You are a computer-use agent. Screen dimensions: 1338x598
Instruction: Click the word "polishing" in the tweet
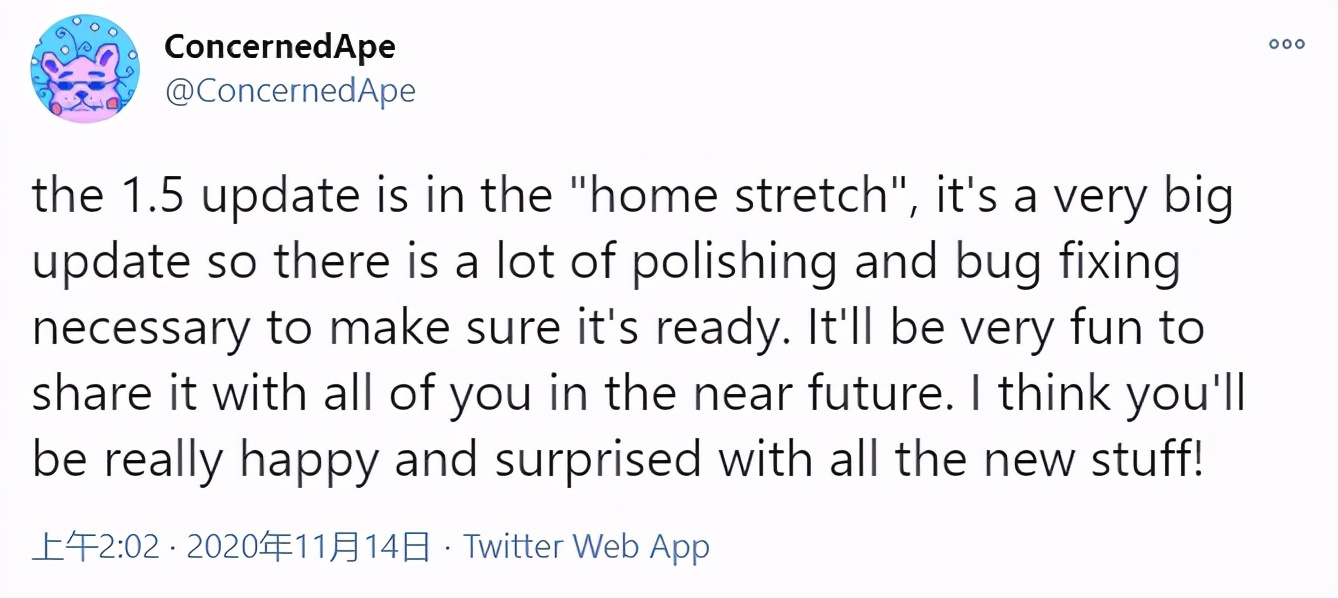(741, 263)
